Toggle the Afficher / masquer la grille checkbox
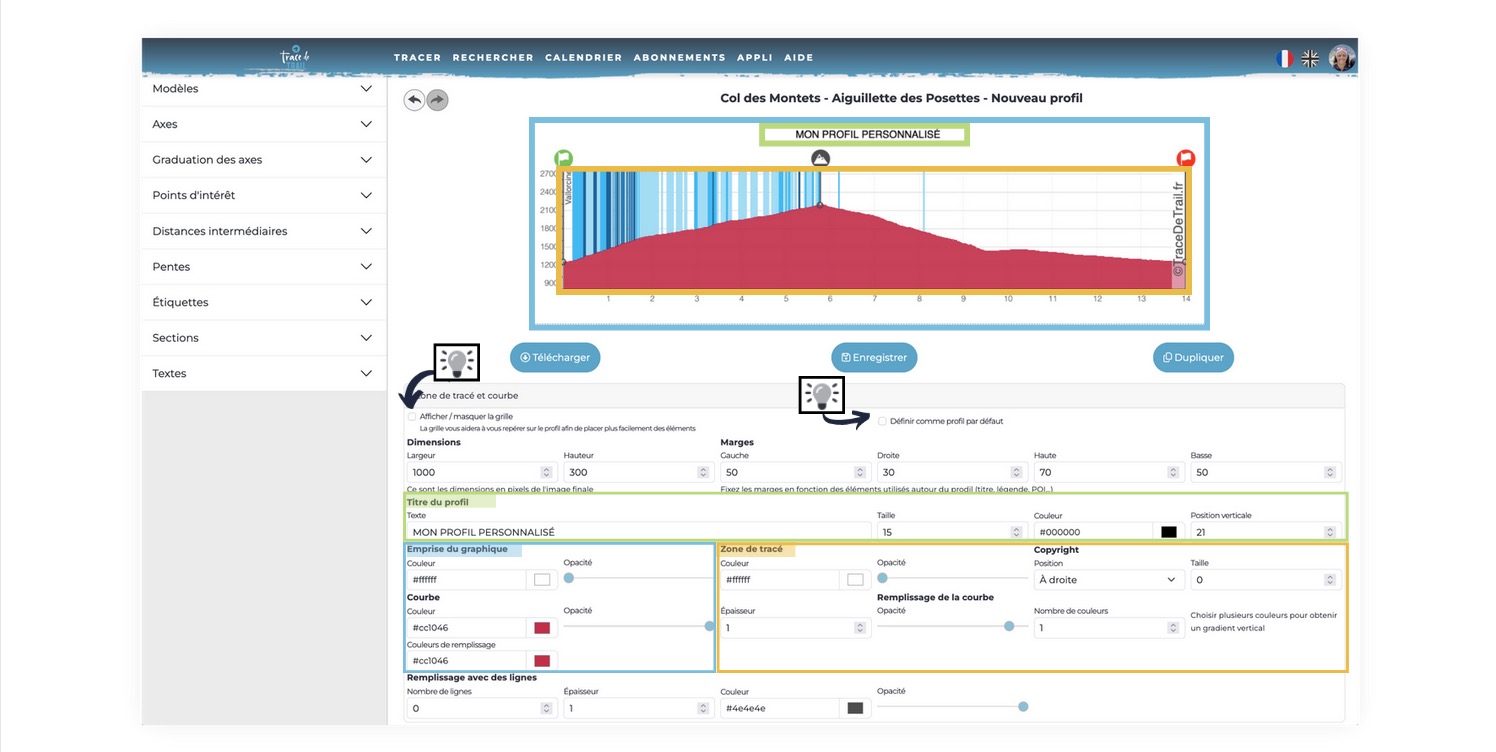 [412, 416]
